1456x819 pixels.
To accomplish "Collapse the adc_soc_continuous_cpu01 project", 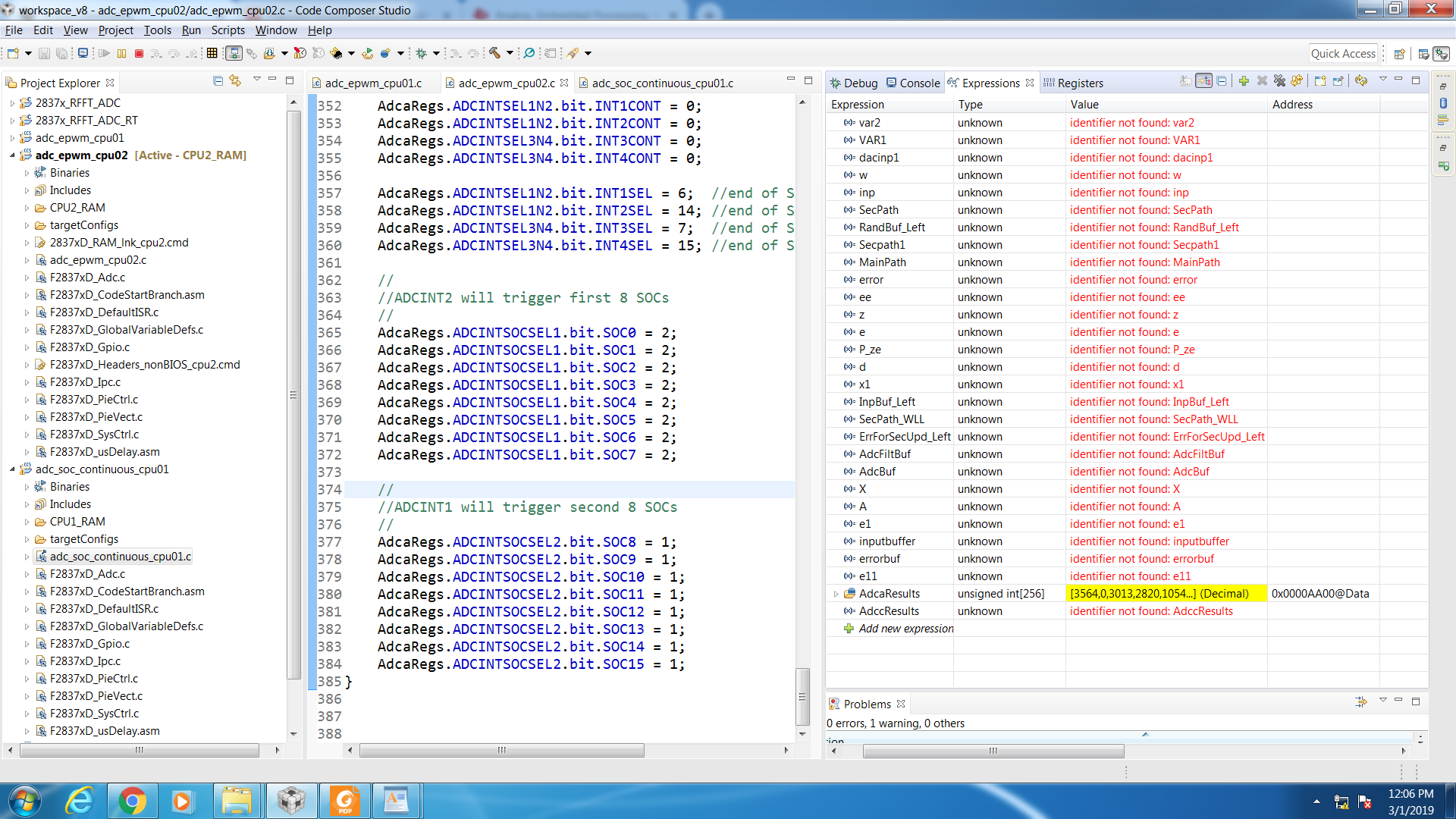I will point(12,469).
